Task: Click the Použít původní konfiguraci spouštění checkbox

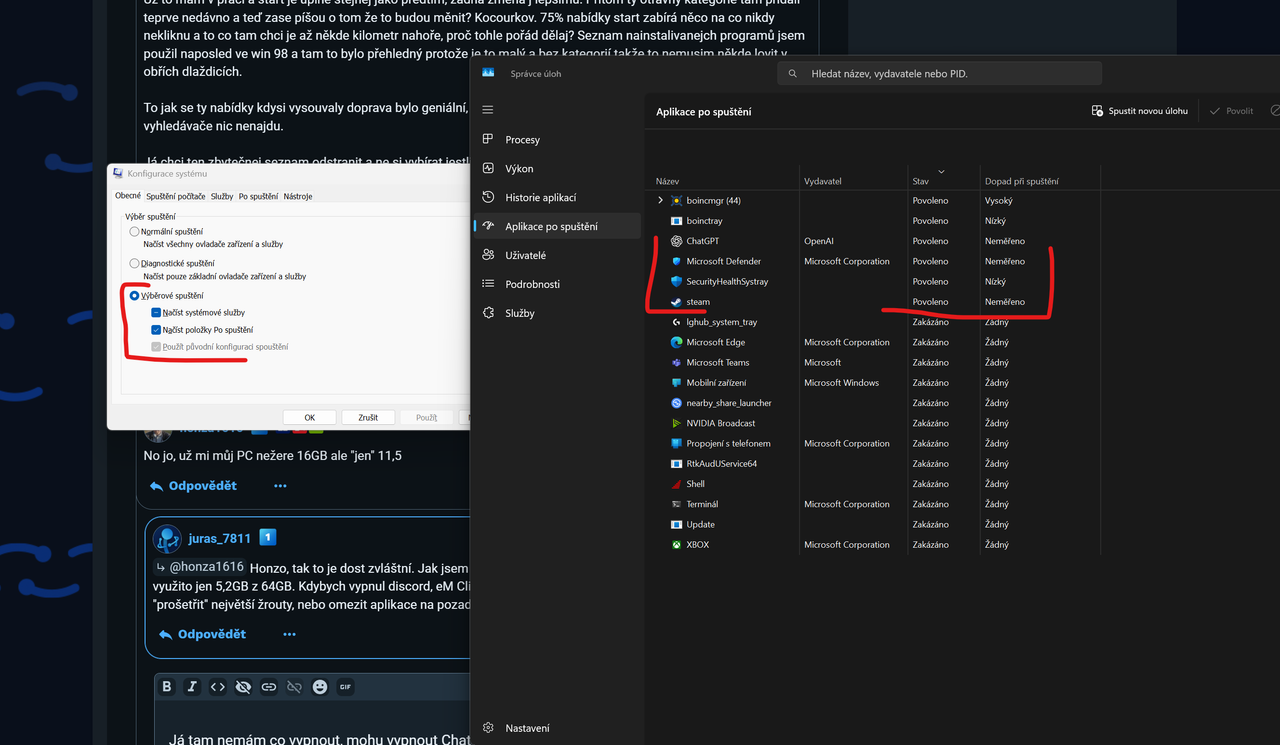Action: pos(156,347)
